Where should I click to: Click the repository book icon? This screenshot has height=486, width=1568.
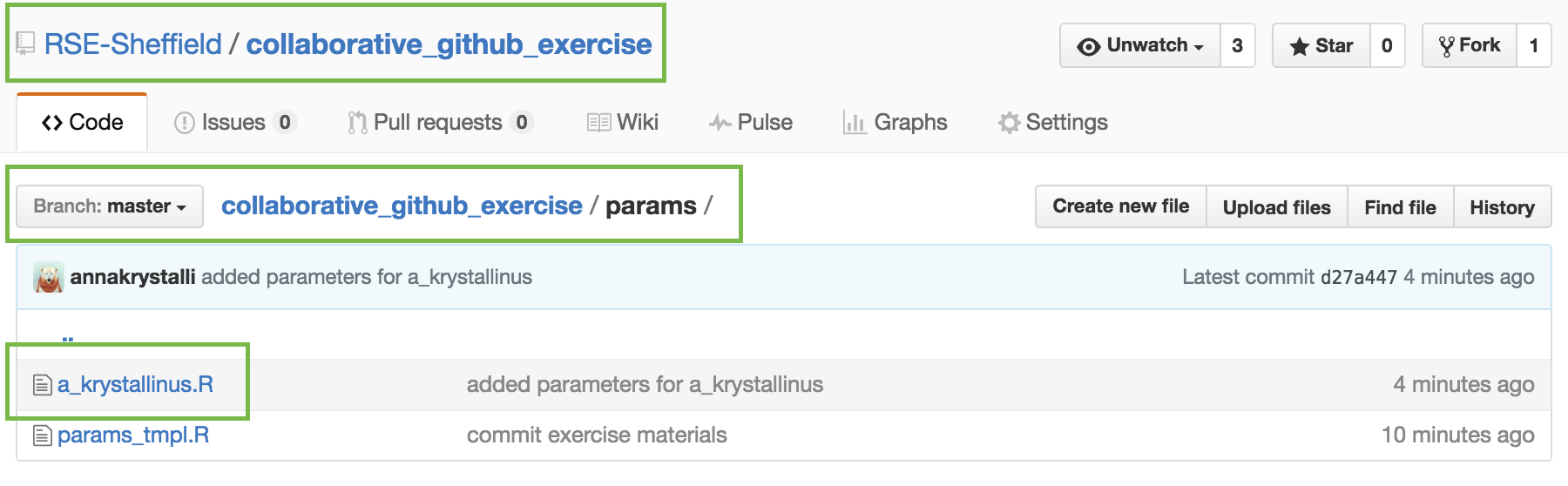tap(25, 43)
